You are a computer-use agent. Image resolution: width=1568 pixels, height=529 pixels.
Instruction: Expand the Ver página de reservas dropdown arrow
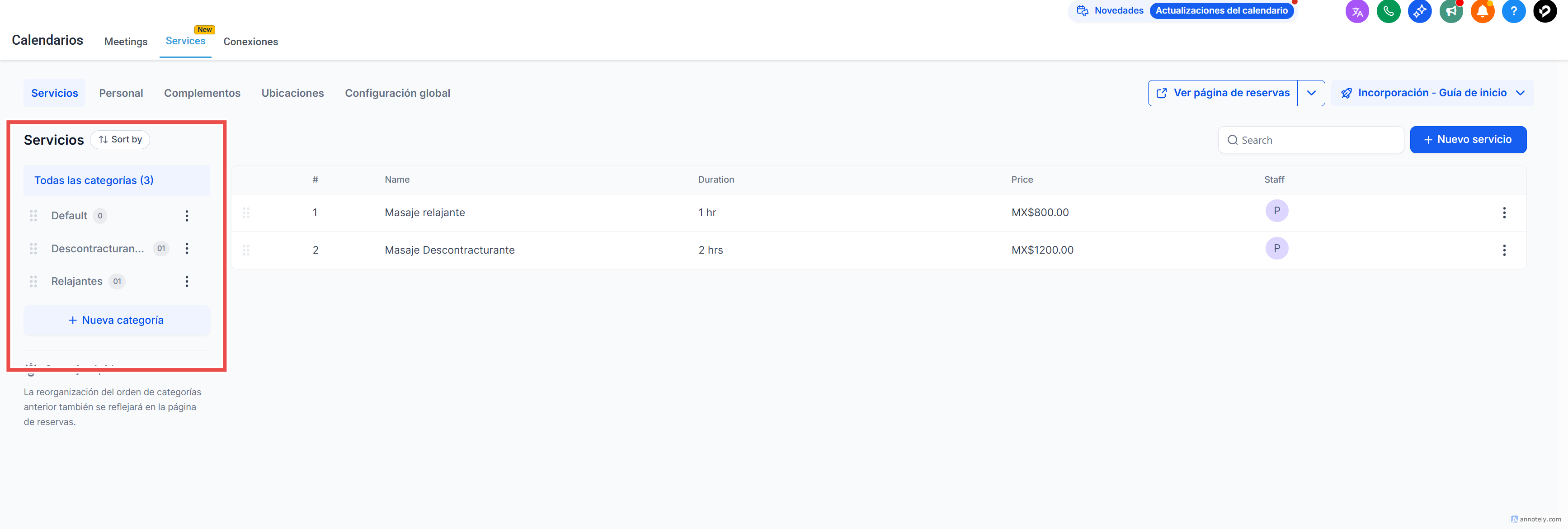pos(1311,93)
